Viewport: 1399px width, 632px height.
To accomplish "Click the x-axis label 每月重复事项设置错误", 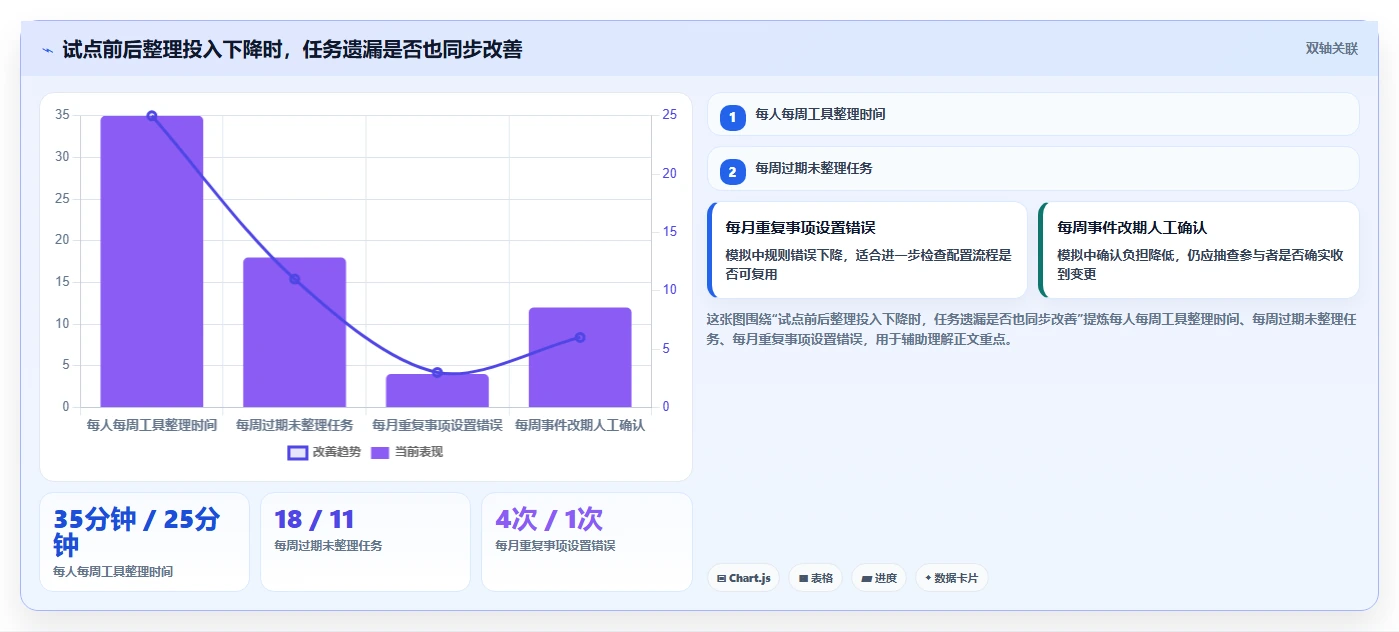I will click(x=437, y=425).
